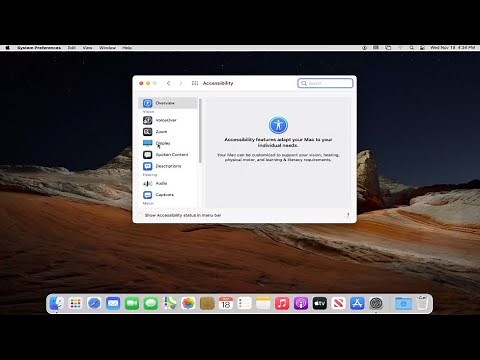Open Calendar from the Dock
The width and height of the screenshot is (480, 360).
point(226,303)
